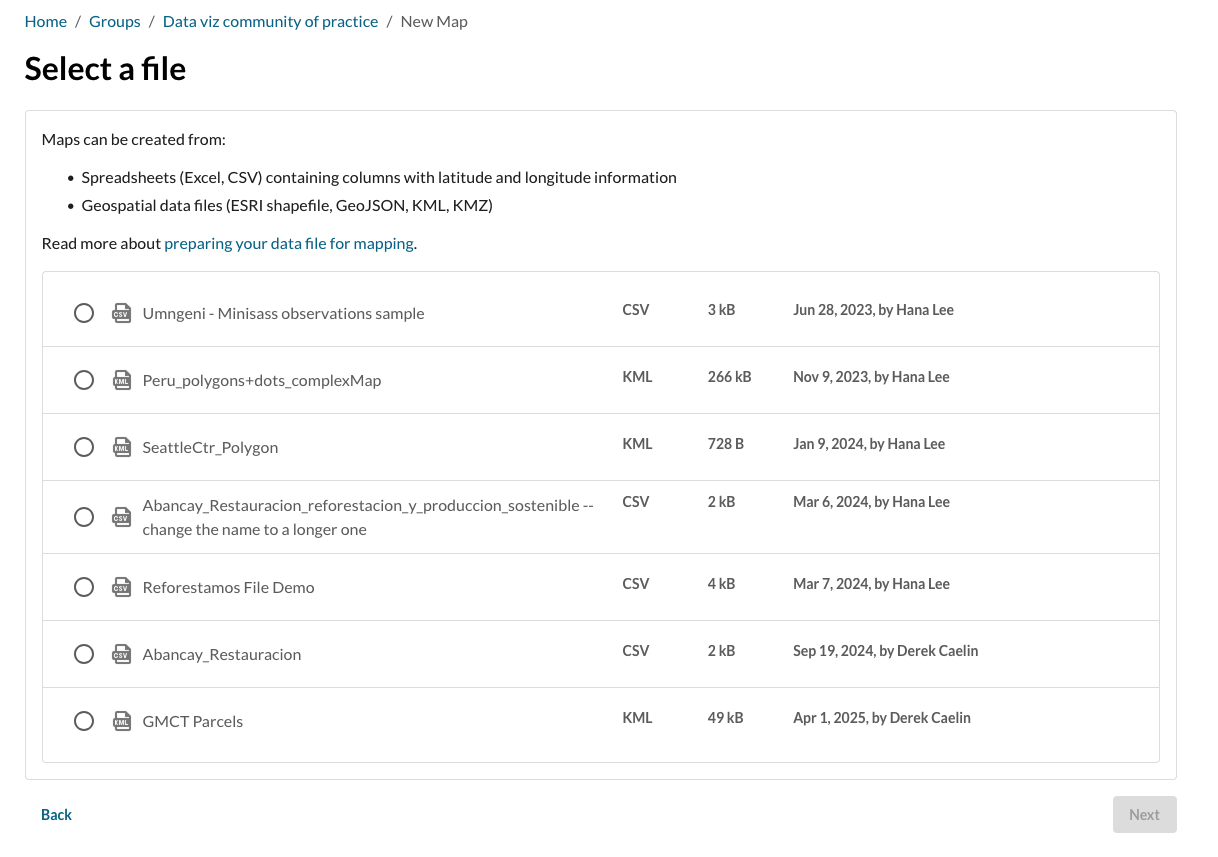
Task: Click the 49 kB file size value
Action: pyautogui.click(x=725, y=718)
